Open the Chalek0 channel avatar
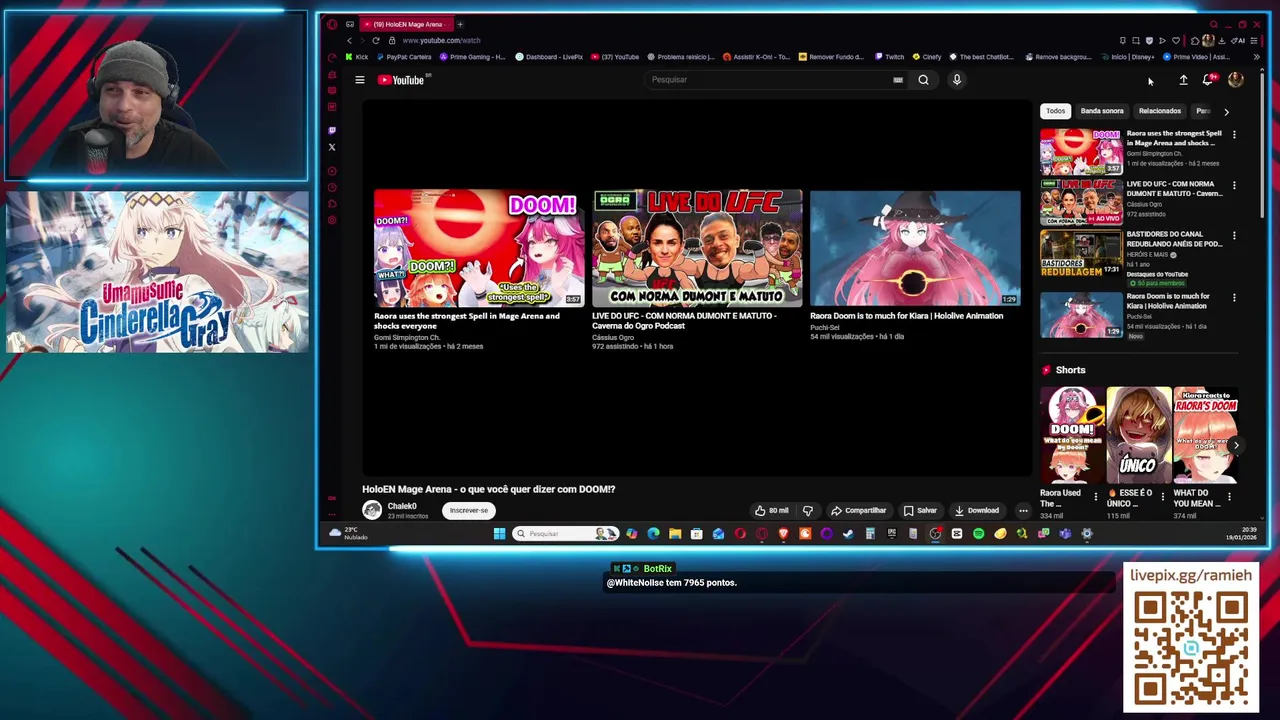 [x=372, y=510]
